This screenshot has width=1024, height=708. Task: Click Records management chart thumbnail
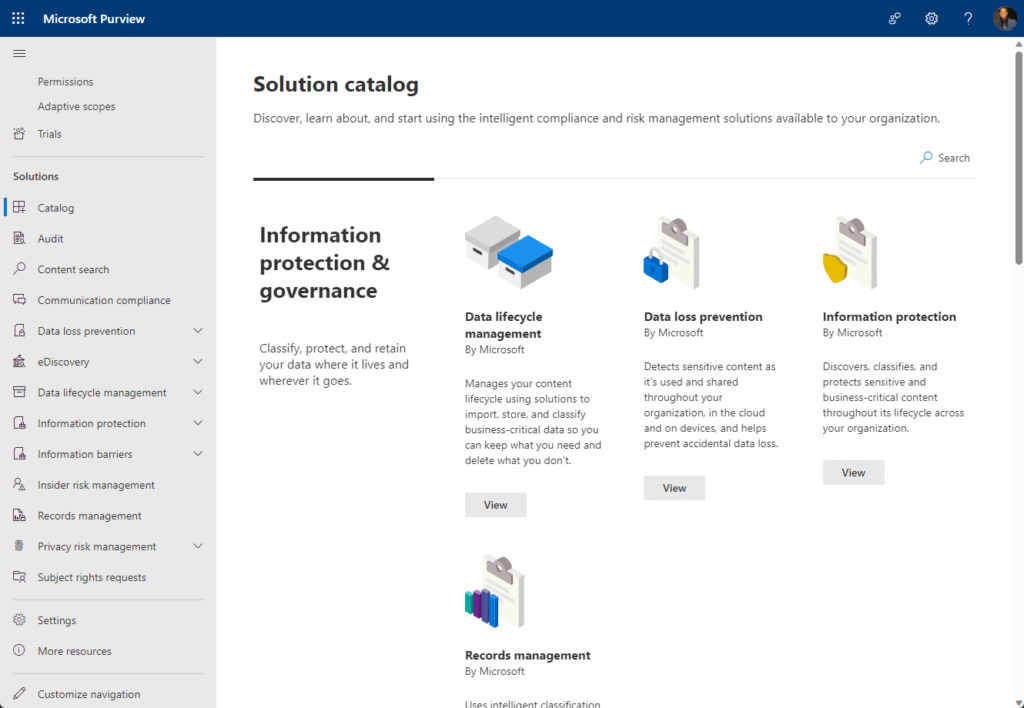(495, 592)
